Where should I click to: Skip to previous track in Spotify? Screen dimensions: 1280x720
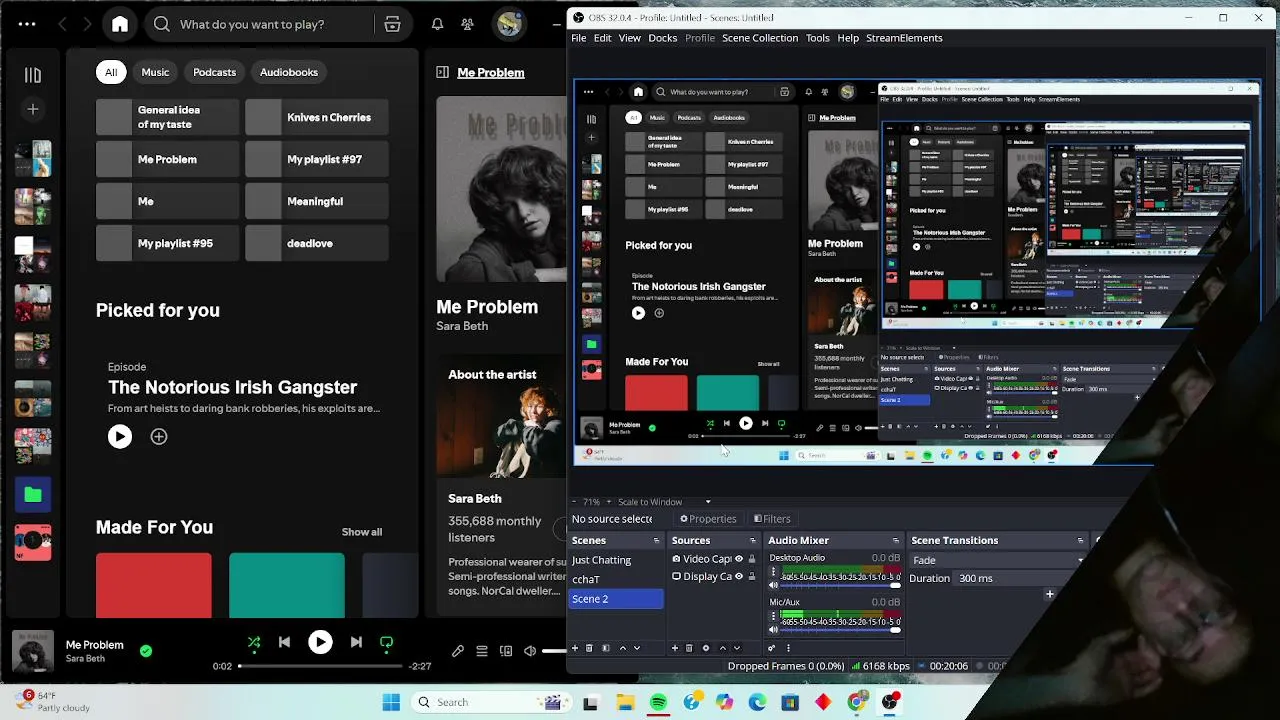click(x=285, y=643)
